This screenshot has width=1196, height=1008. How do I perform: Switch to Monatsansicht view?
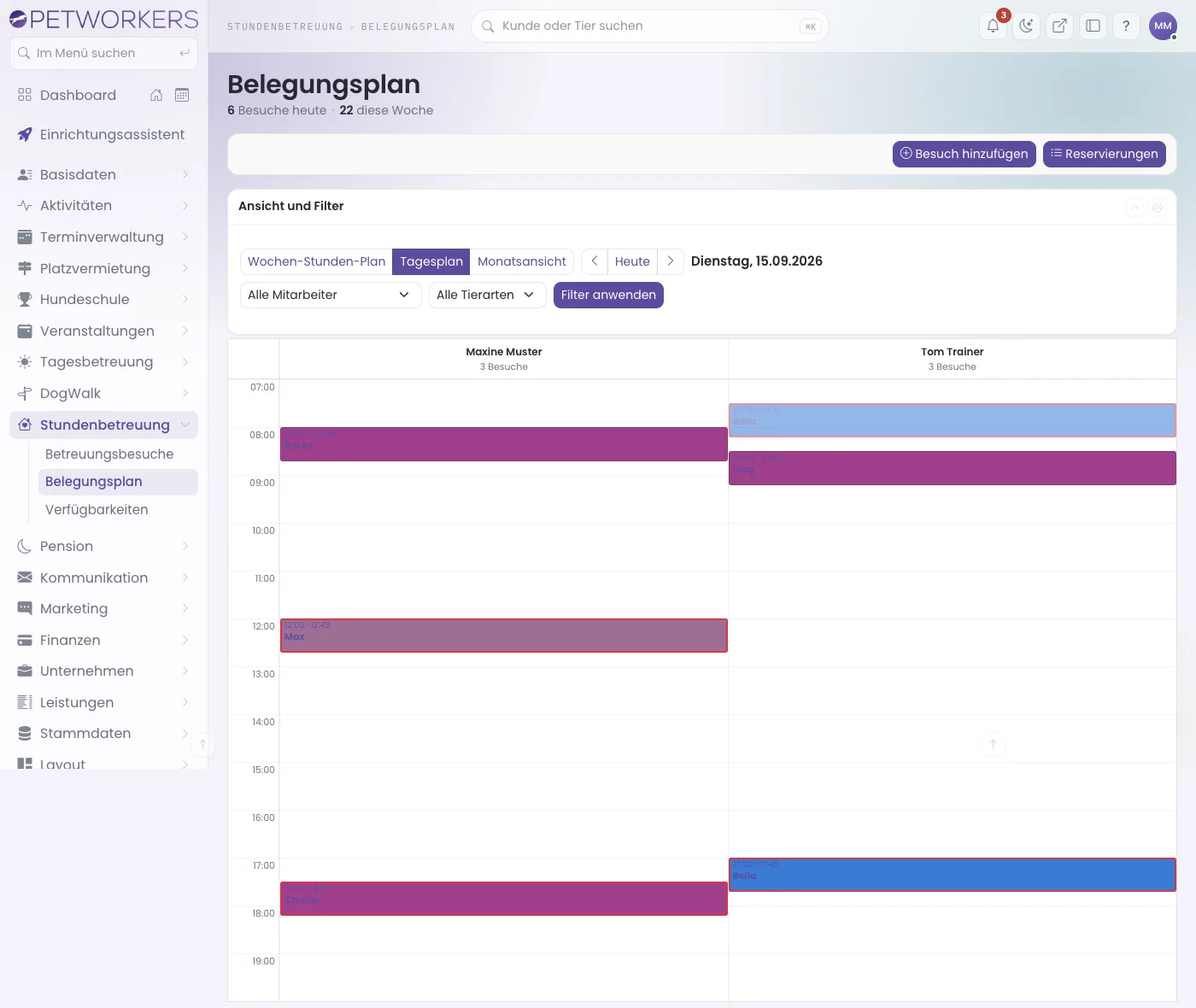522,261
